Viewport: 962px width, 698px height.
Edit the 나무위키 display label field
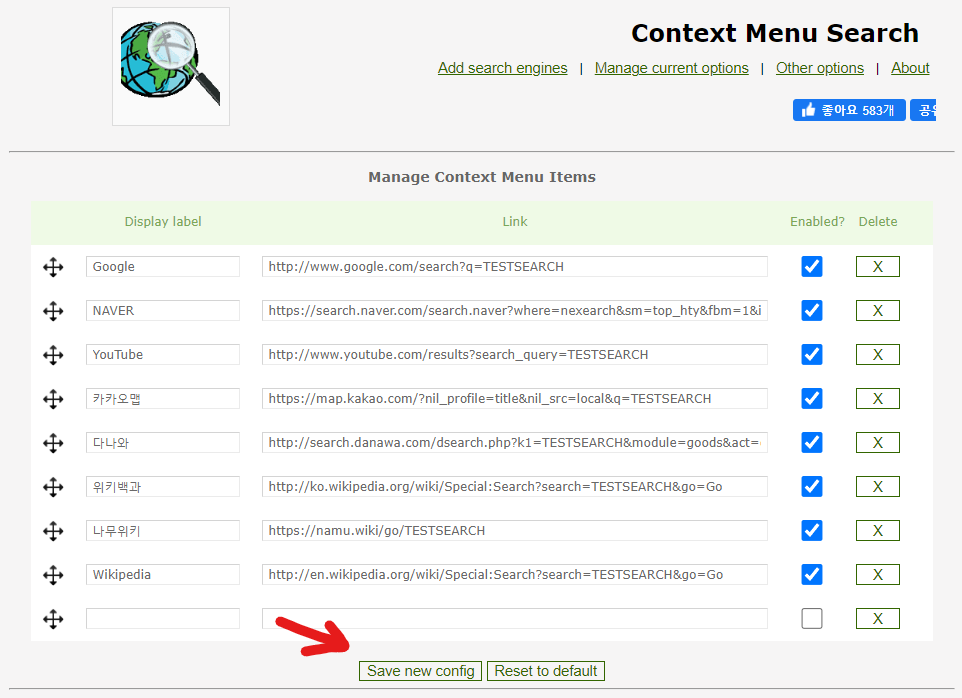click(x=163, y=531)
